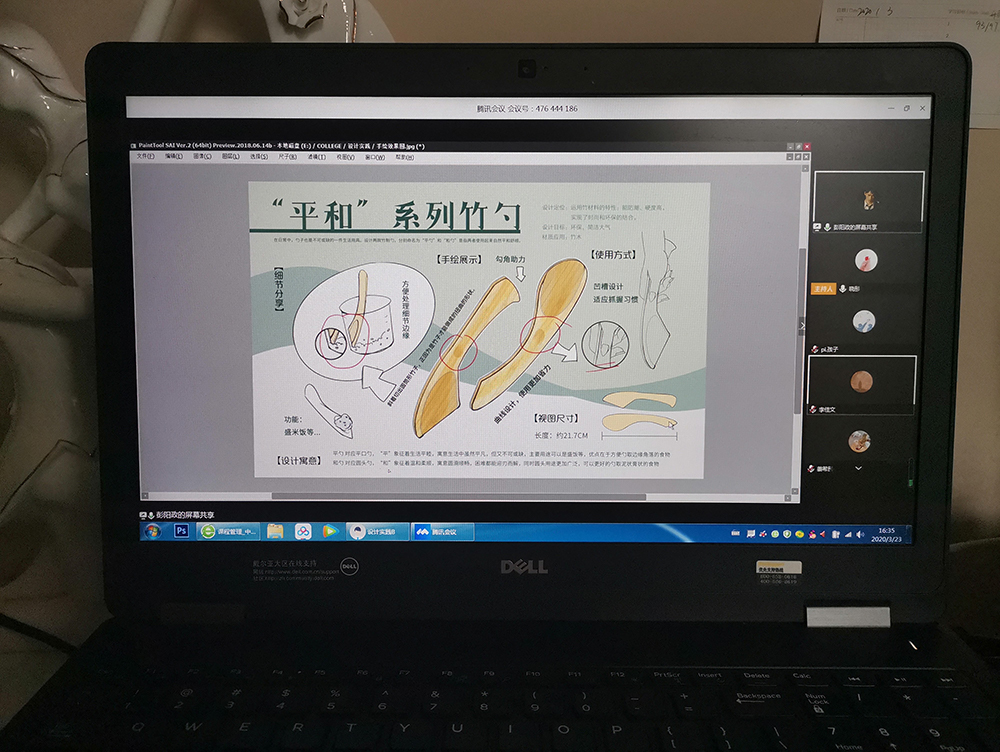Expand the participant list down chevron
The width and height of the screenshot is (1000, 752).
point(858,468)
